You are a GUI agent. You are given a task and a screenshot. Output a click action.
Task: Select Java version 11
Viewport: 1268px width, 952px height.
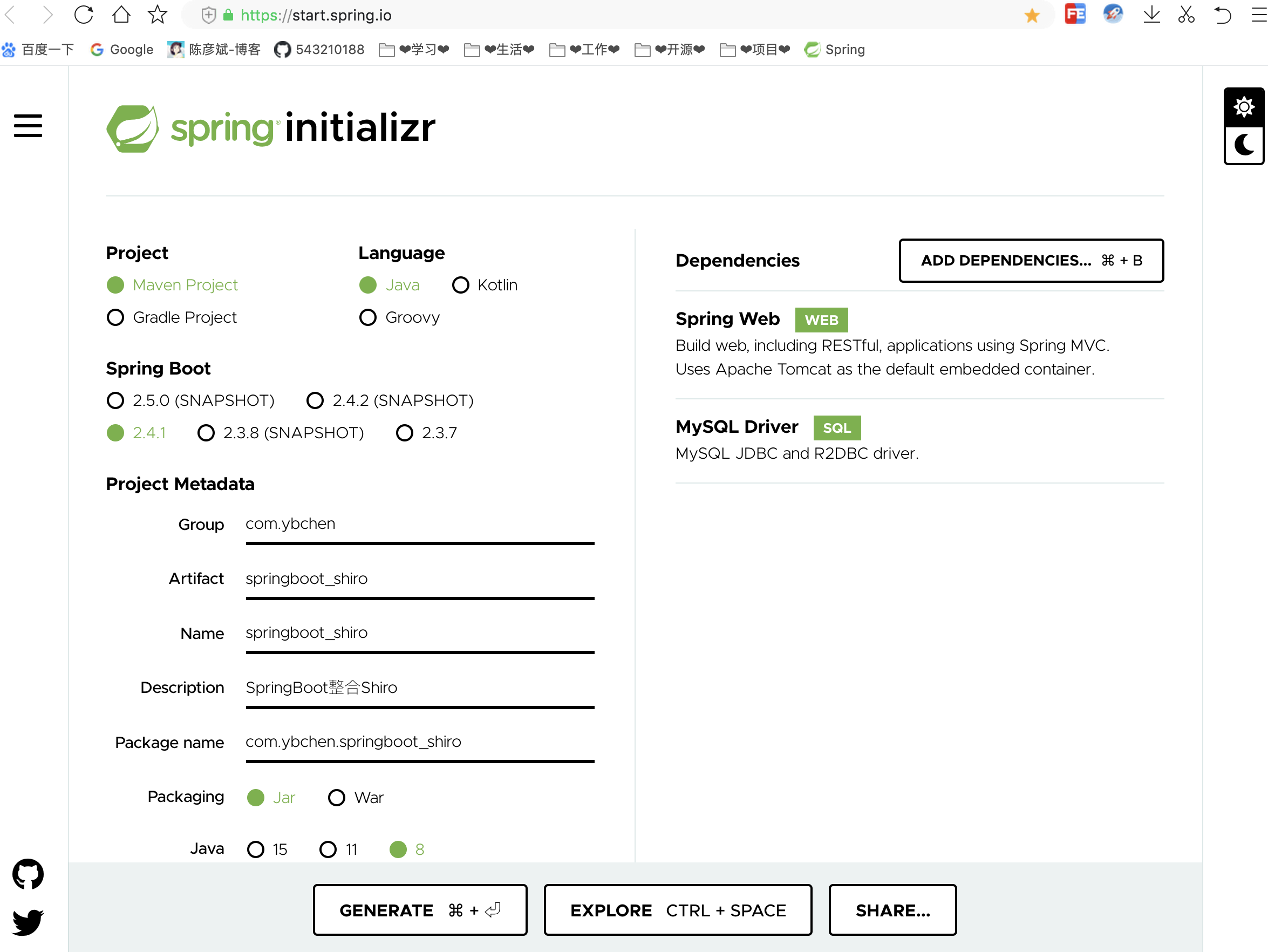[x=339, y=849]
